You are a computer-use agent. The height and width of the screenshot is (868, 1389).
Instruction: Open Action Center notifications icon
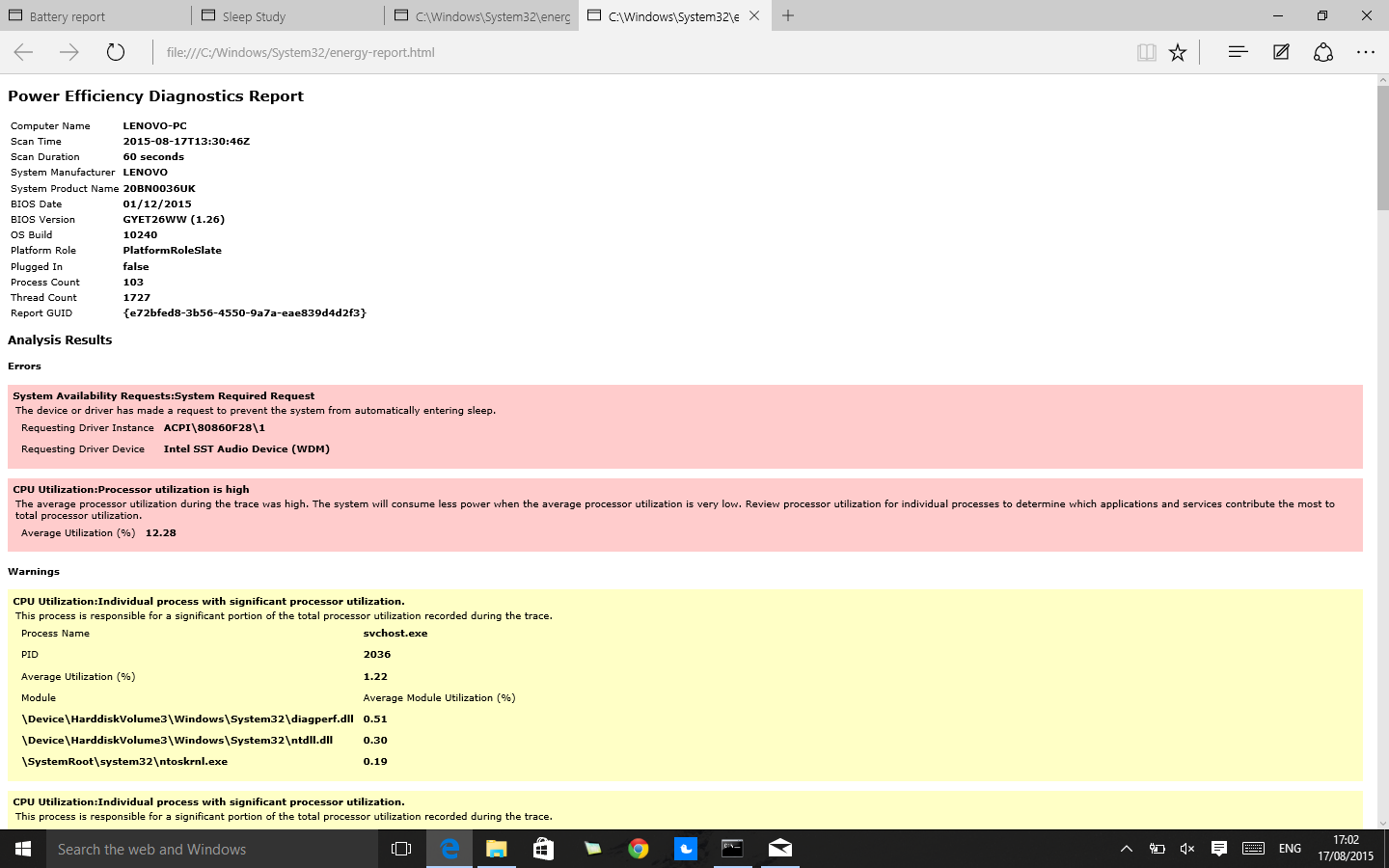(x=1219, y=849)
